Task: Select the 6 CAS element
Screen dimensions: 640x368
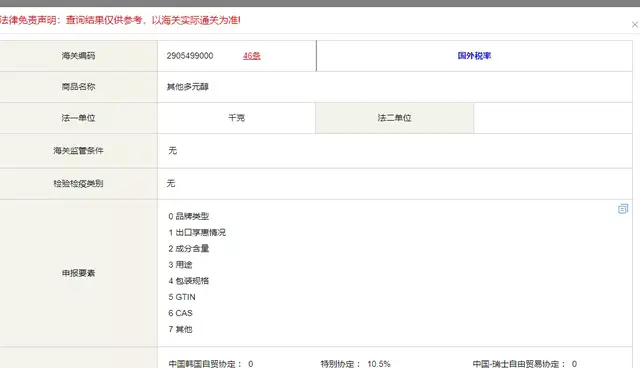Action: [x=180, y=313]
